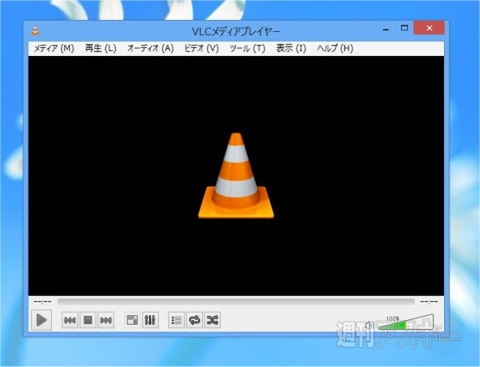The width and height of the screenshot is (480, 367).
Task: Mute audio via the speaker icon
Action: (369, 325)
